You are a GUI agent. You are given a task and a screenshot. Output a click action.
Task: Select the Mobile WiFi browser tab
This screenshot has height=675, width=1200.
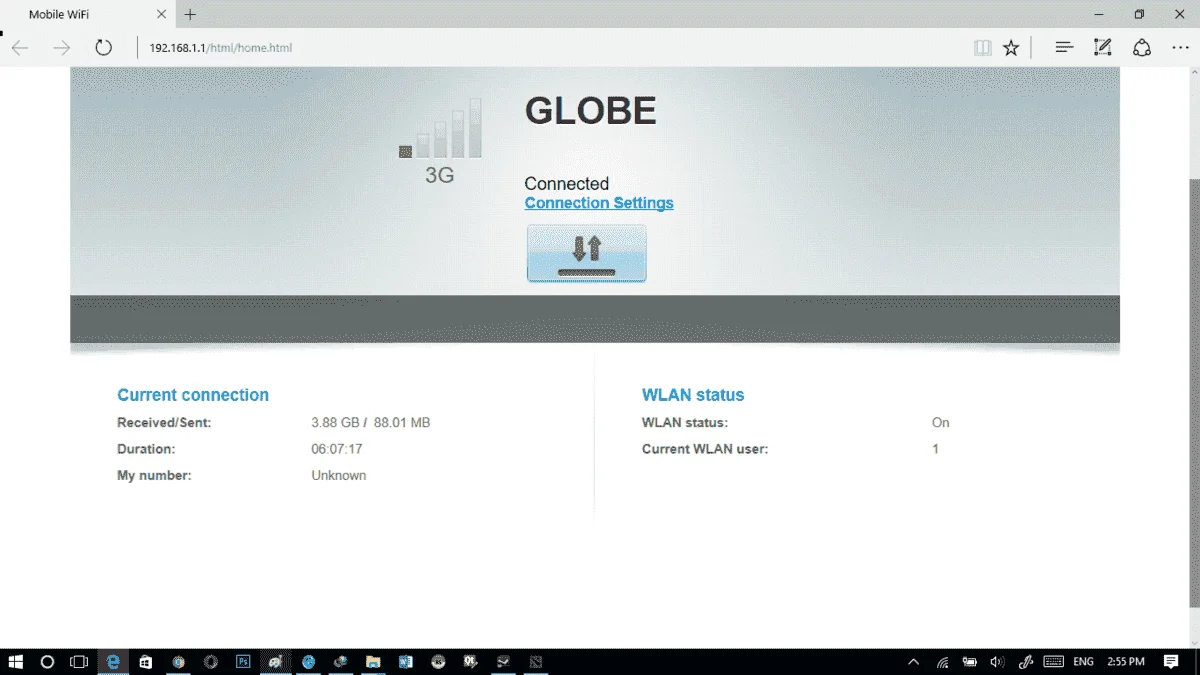pyautogui.click(x=87, y=14)
